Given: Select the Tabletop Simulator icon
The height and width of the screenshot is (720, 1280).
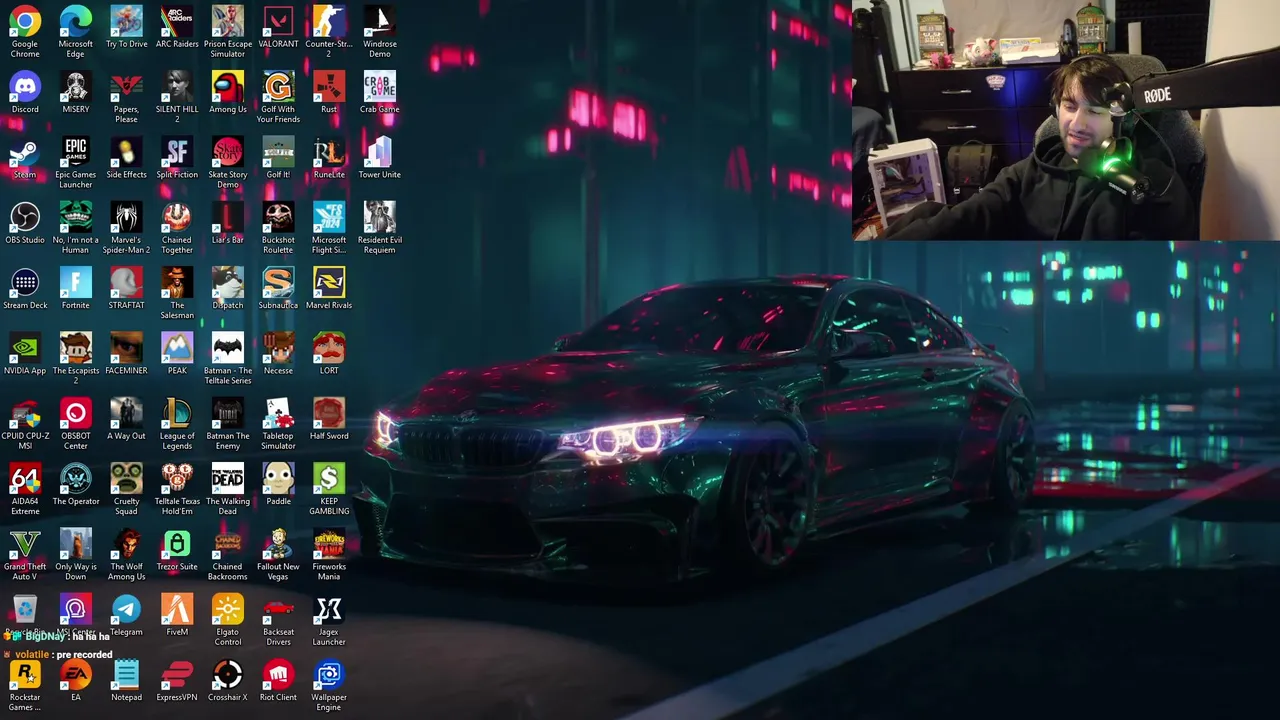Looking at the screenshot, I should 278,414.
